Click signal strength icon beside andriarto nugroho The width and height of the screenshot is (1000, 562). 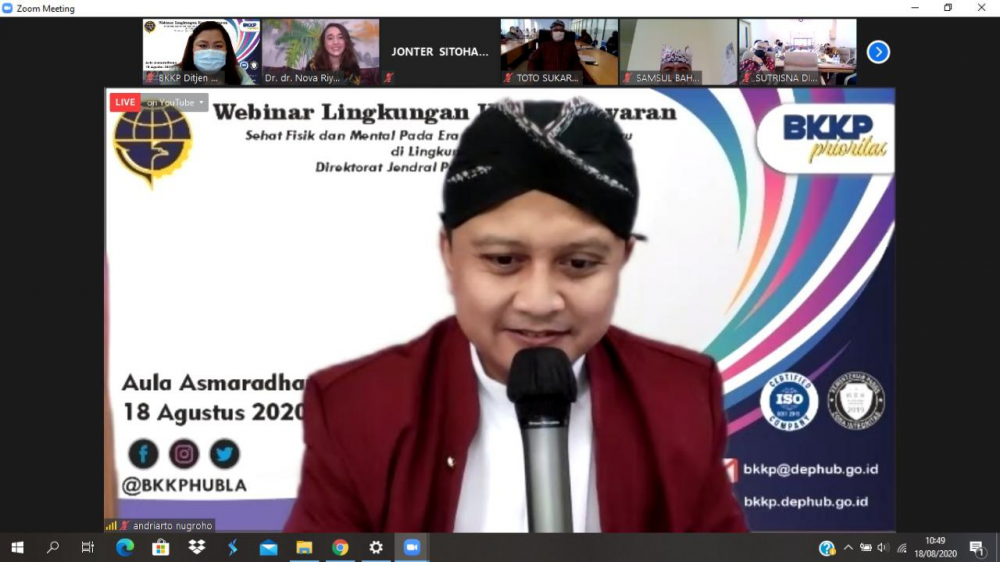(x=112, y=526)
